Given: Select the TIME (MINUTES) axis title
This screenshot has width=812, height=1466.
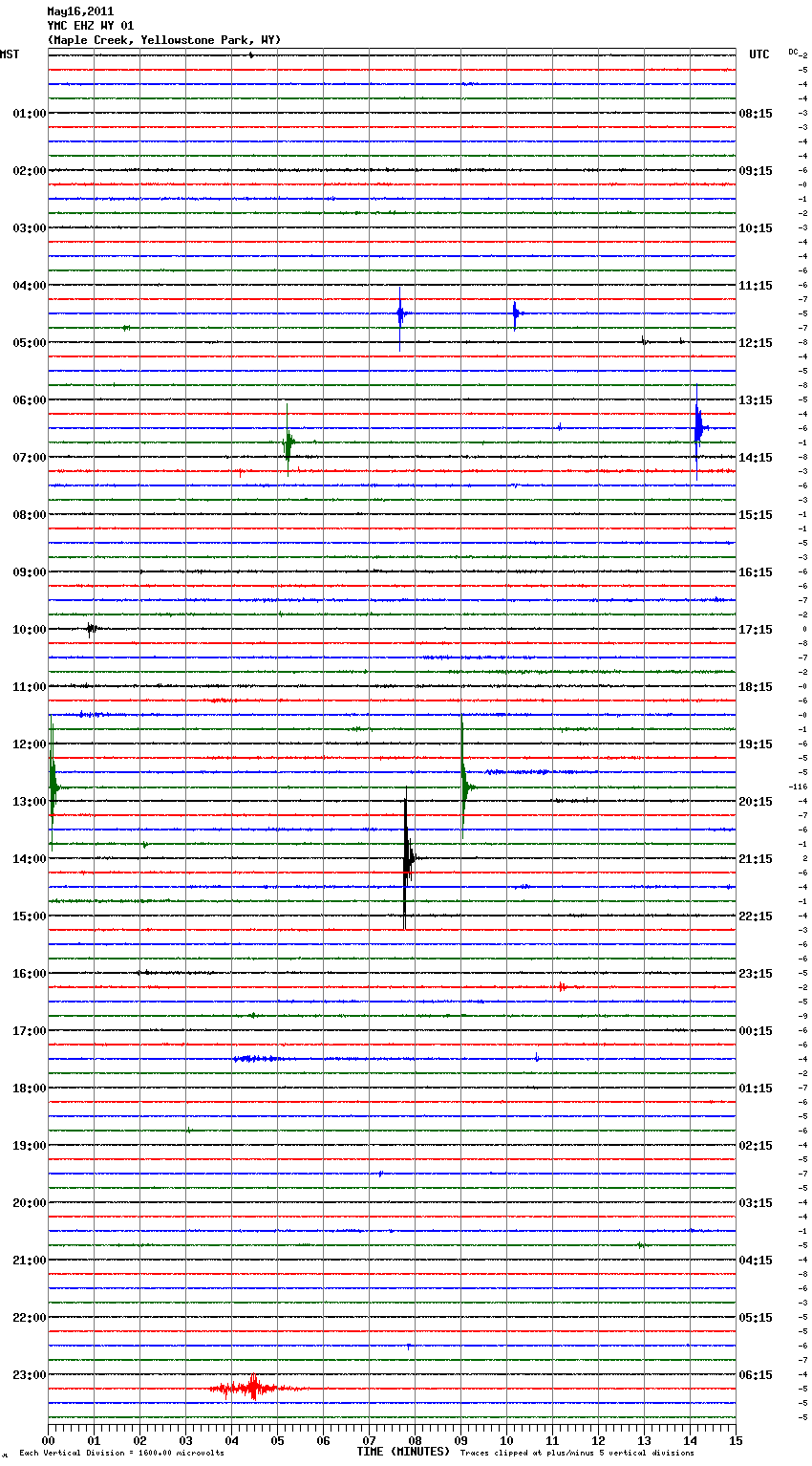Looking at the screenshot, I should click(x=403, y=1452).
